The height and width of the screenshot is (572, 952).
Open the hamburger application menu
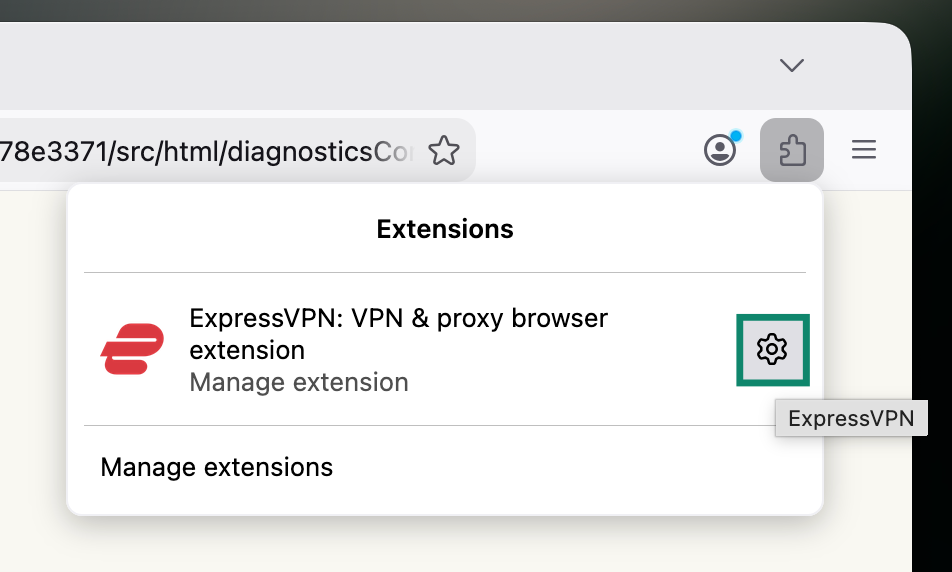[863, 149]
